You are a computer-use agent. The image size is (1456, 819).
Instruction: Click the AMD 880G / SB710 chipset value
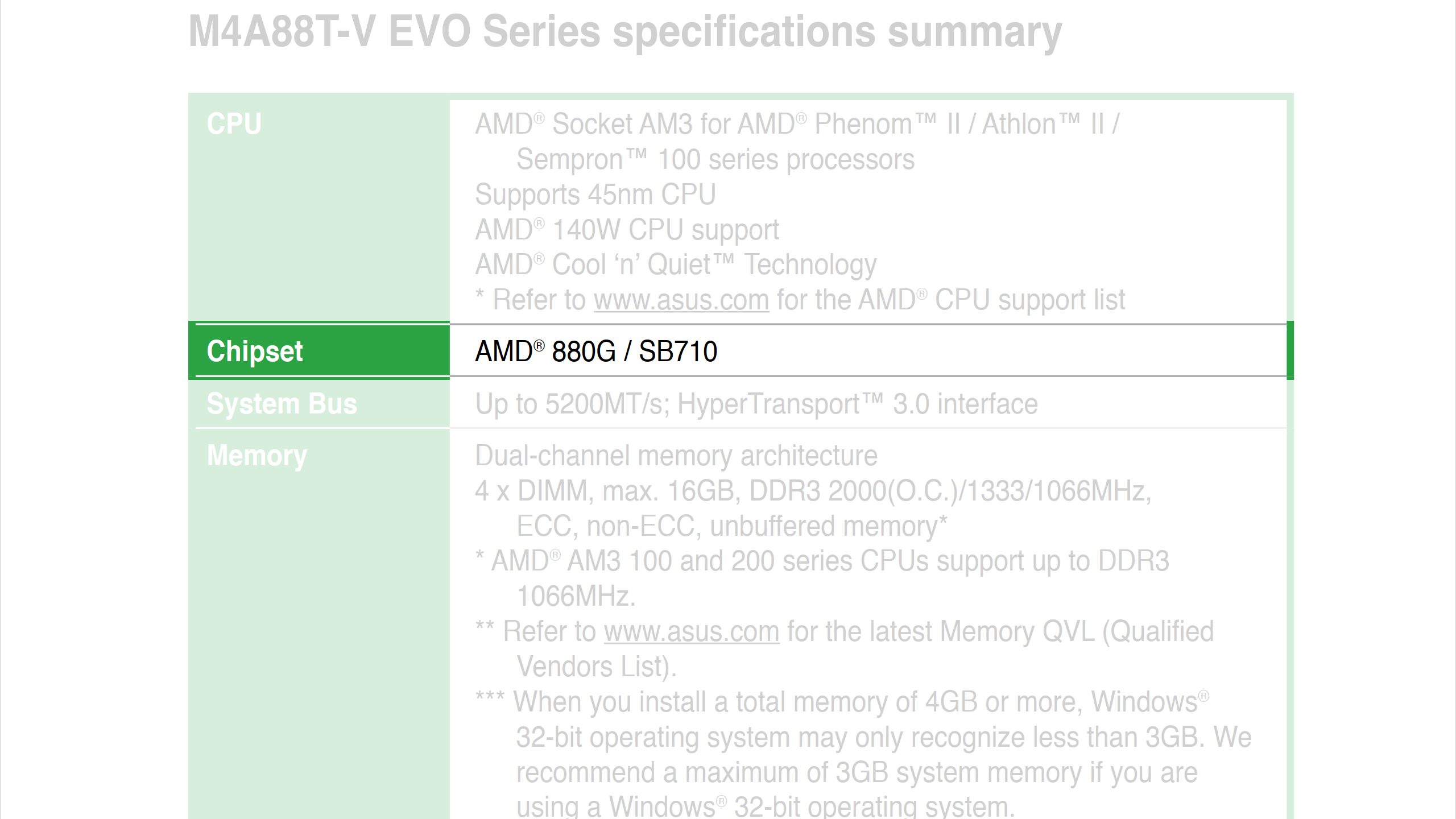(596, 351)
